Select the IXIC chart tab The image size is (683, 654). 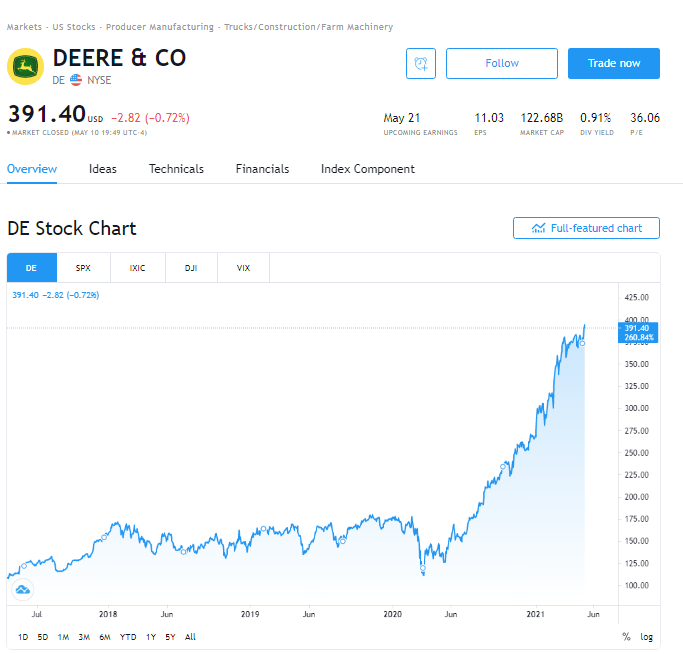pyautogui.click(x=138, y=268)
